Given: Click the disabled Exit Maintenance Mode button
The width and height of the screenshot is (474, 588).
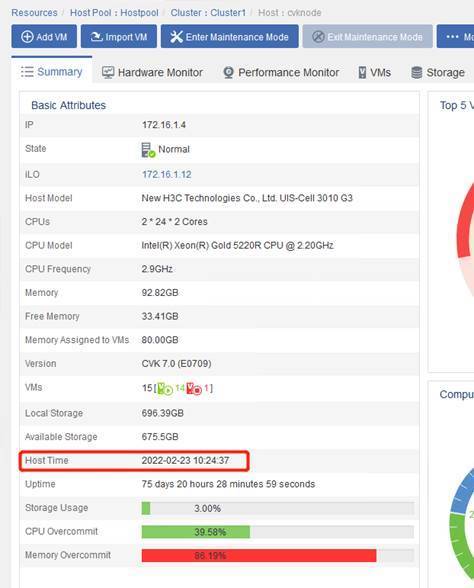Looking at the screenshot, I should pyautogui.click(x=368, y=36).
